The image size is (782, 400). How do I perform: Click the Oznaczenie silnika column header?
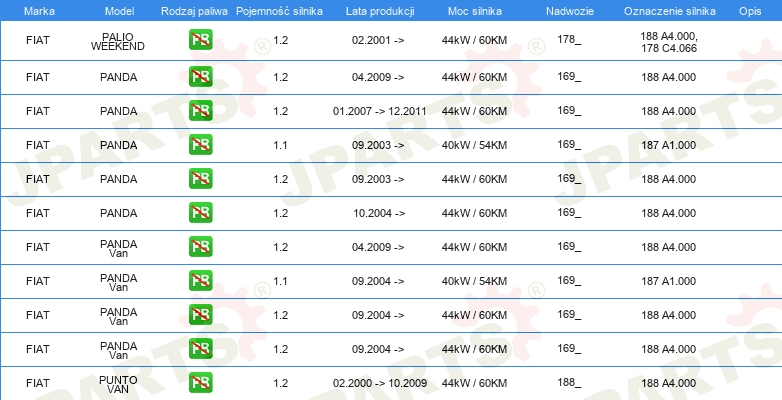click(670, 11)
